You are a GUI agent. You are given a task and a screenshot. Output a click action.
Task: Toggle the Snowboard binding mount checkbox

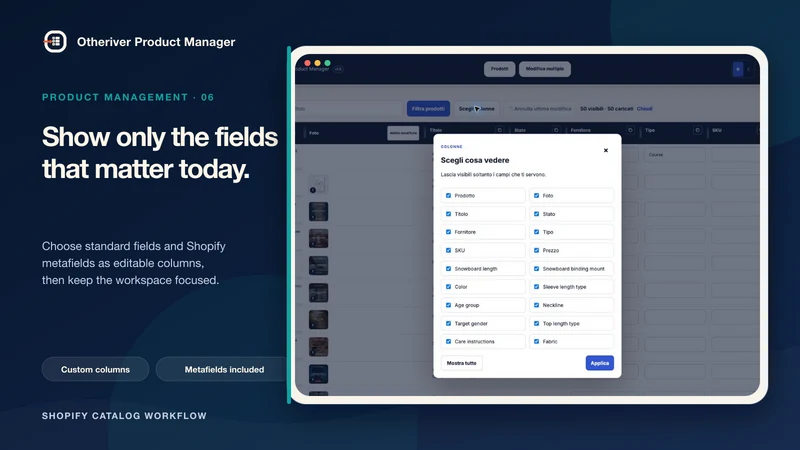[x=536, y=268]
